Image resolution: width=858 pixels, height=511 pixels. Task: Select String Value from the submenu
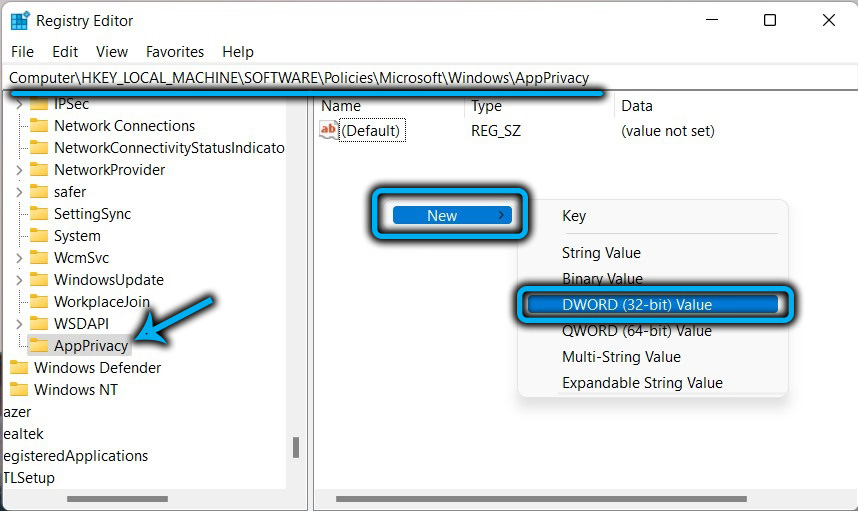coord(601,253)
